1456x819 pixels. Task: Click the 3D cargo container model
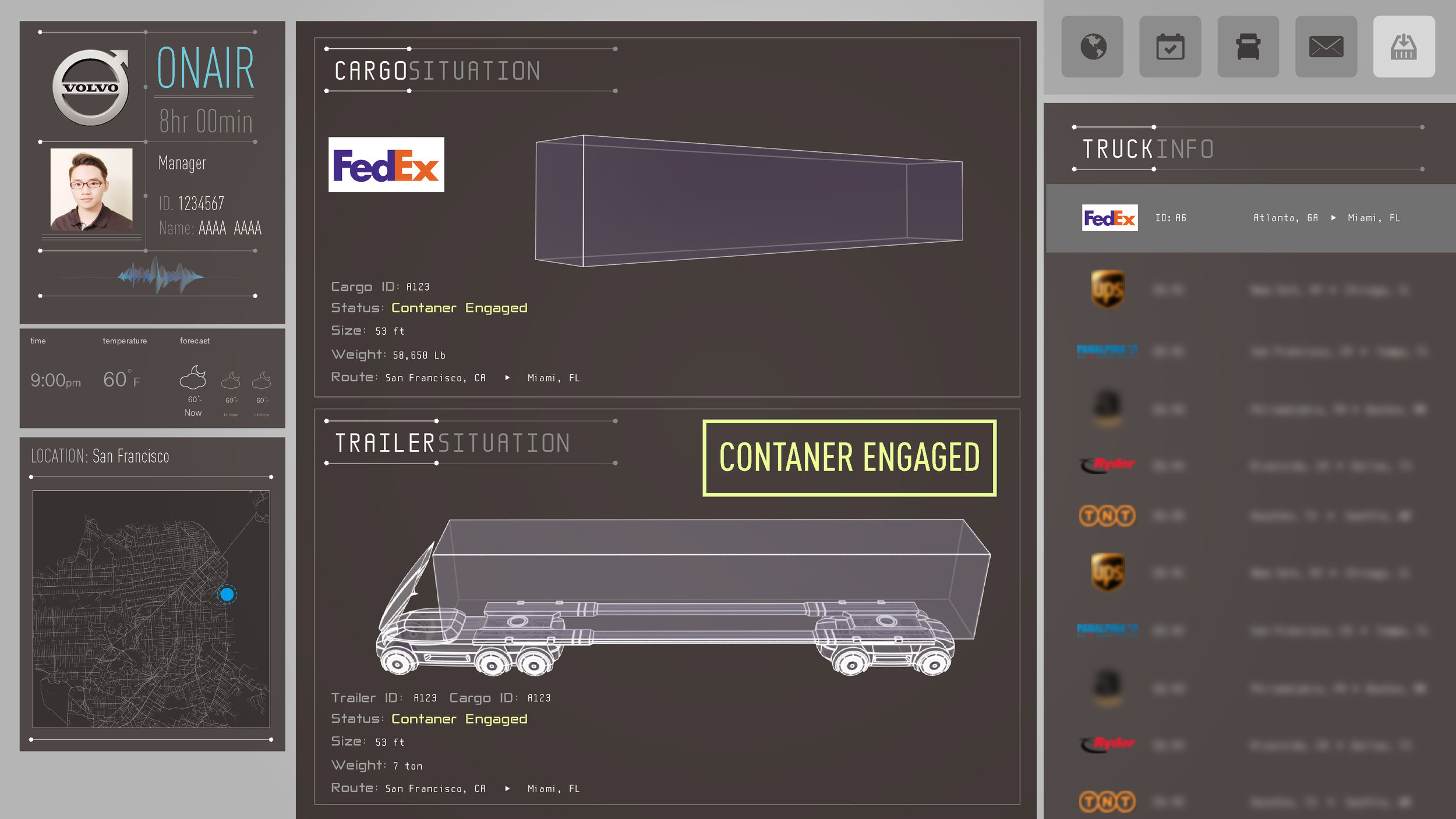pos(749,201)
